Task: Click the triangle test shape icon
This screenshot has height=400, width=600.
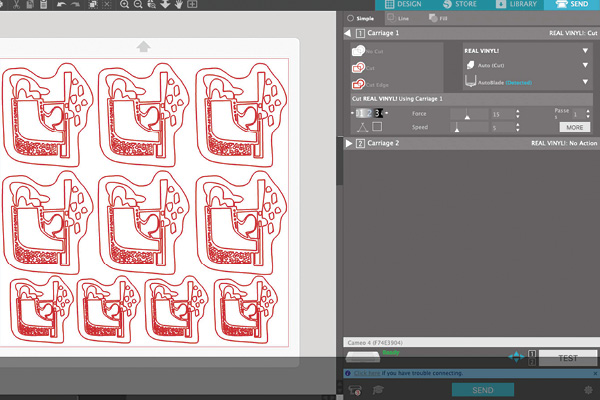Action: tap(362, 127)
